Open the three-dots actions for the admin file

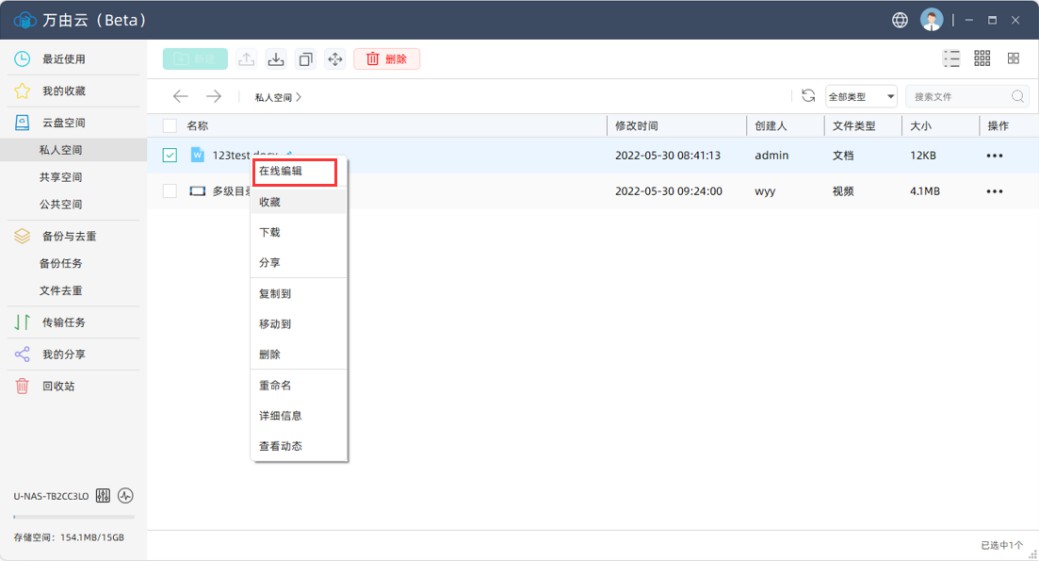coord(994,156)
